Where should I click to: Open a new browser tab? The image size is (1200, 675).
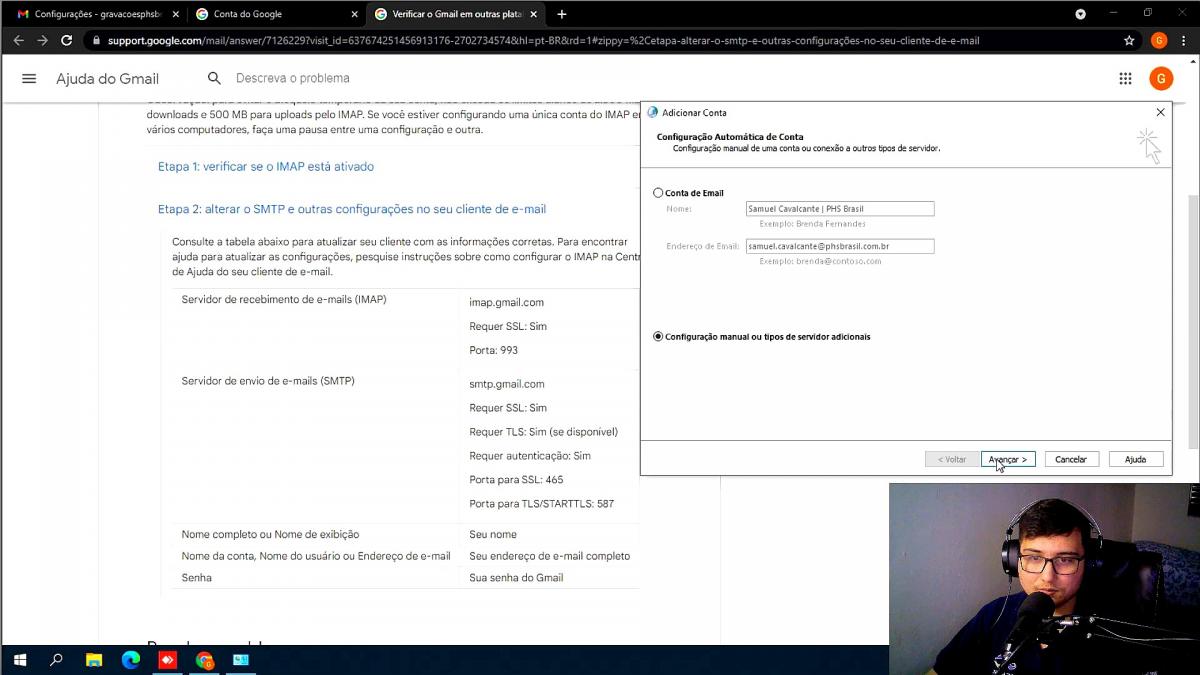click(561, 14)
